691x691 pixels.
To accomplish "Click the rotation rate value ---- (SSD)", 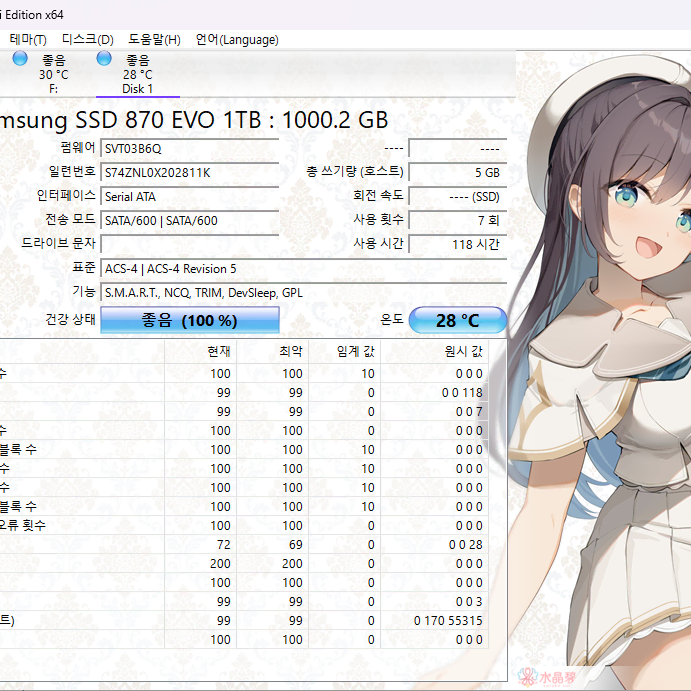I will pyautogui.click(x=457, y=197).
